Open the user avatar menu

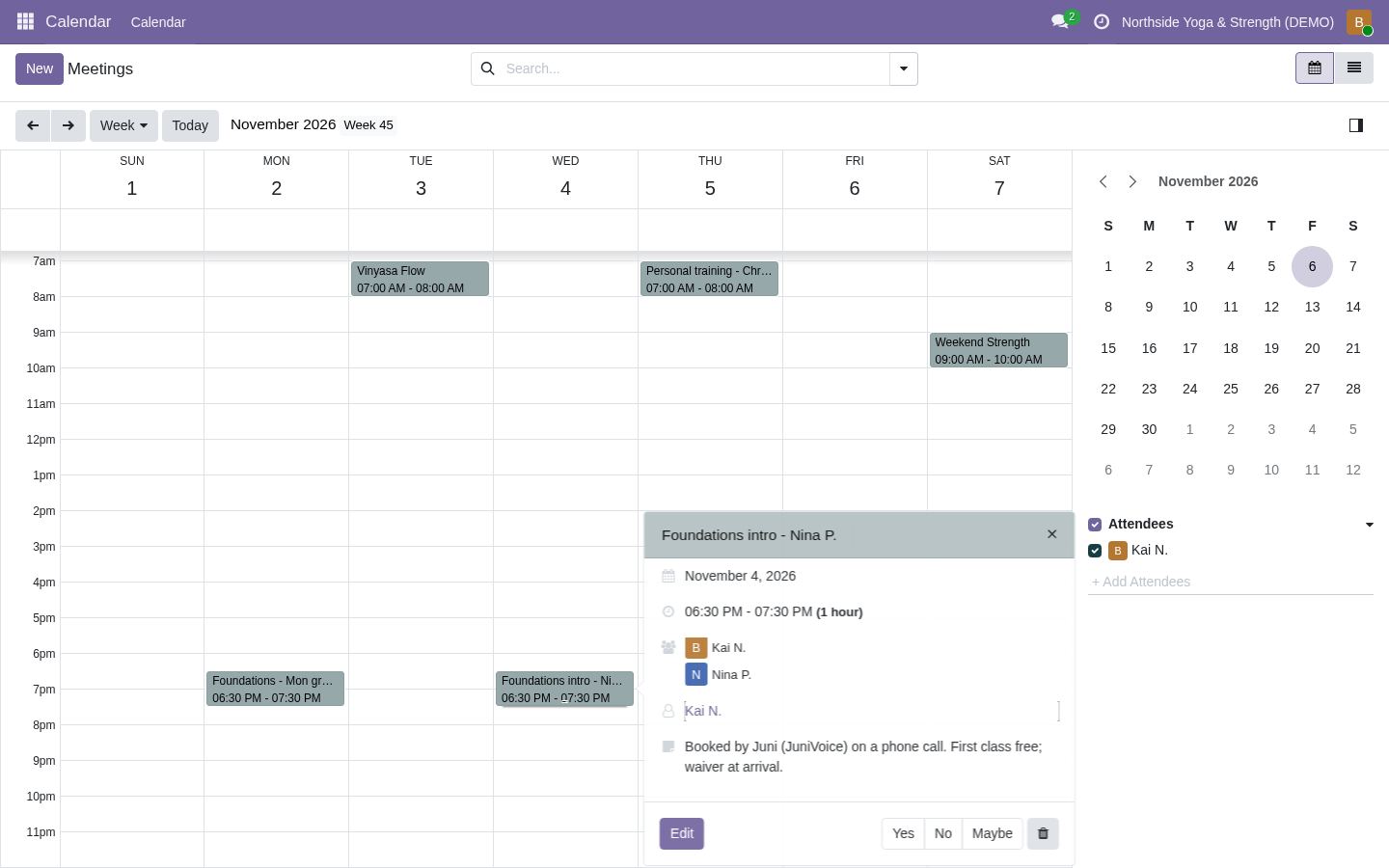(1359, 21)
